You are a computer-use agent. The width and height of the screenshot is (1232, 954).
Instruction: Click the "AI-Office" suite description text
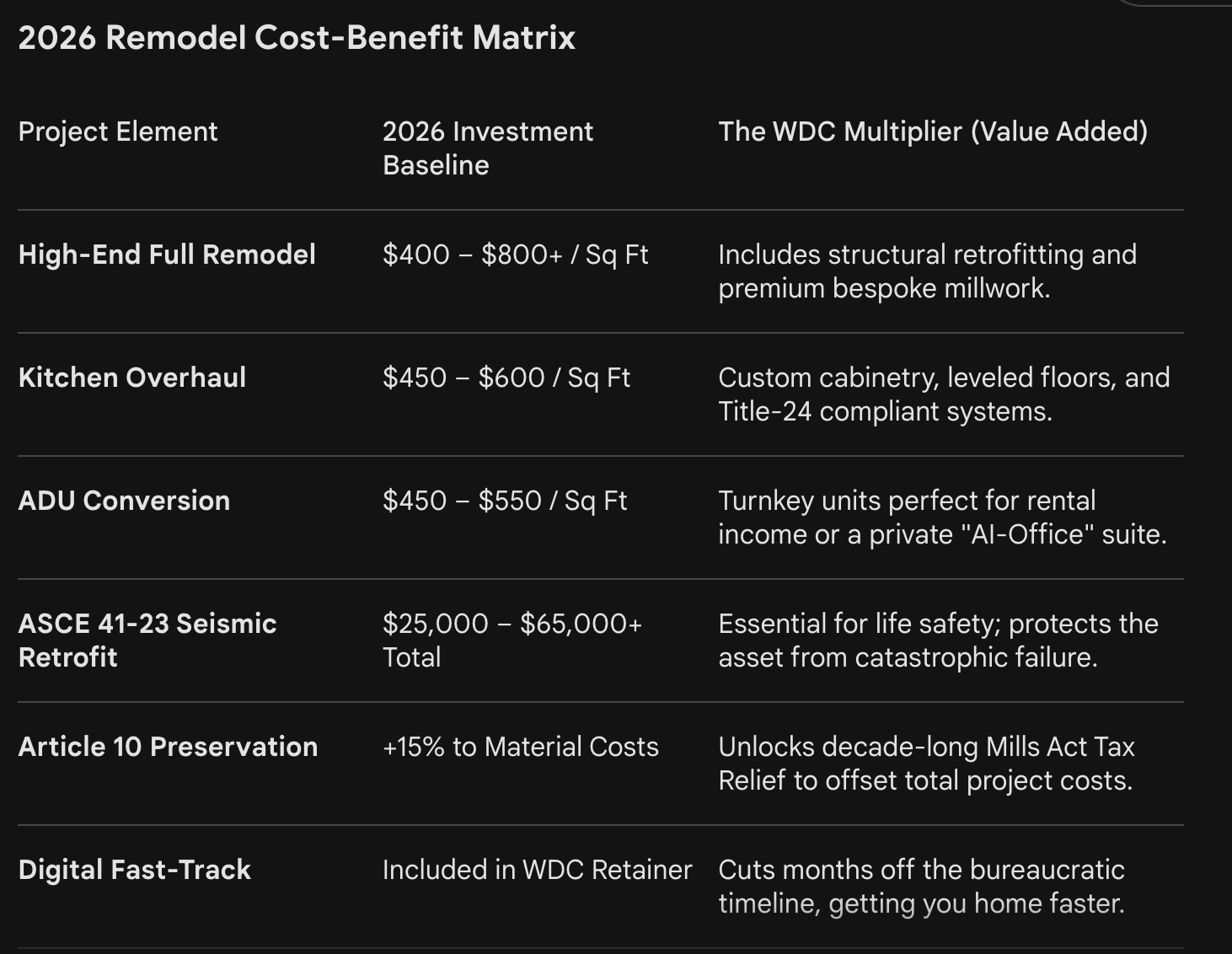click(941, 517)
